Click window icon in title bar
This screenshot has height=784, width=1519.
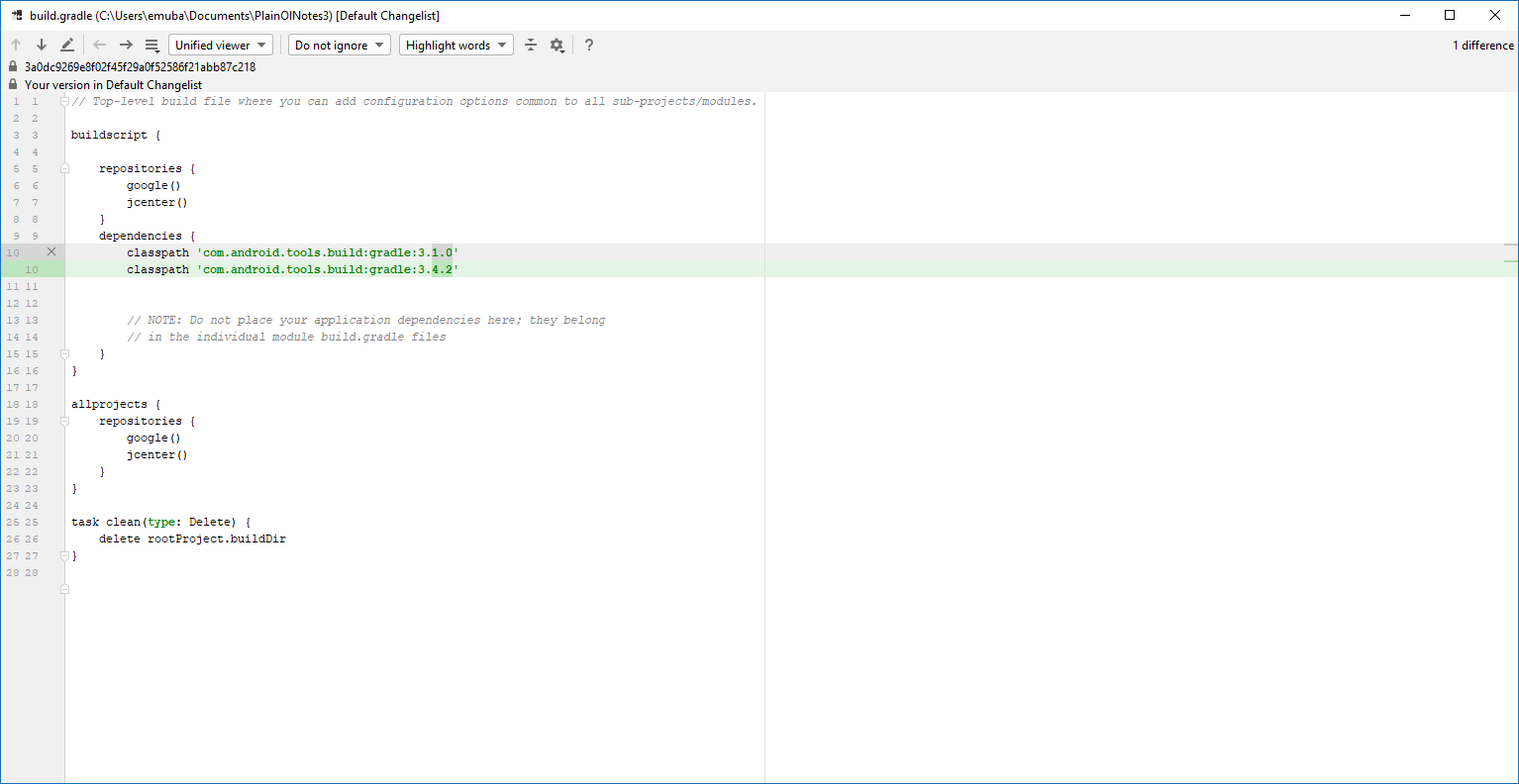point(16,15)
